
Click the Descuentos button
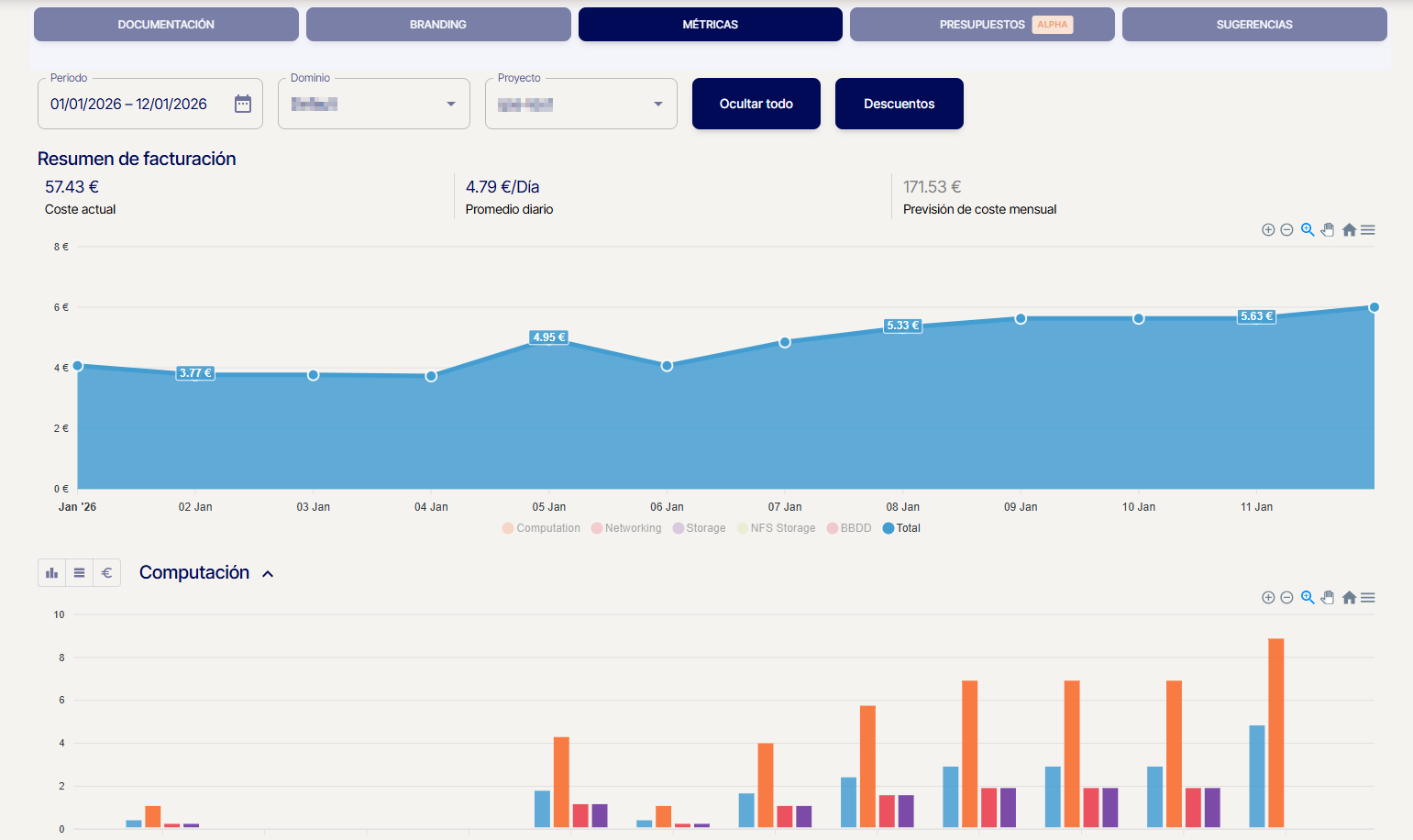coord(899,104)
